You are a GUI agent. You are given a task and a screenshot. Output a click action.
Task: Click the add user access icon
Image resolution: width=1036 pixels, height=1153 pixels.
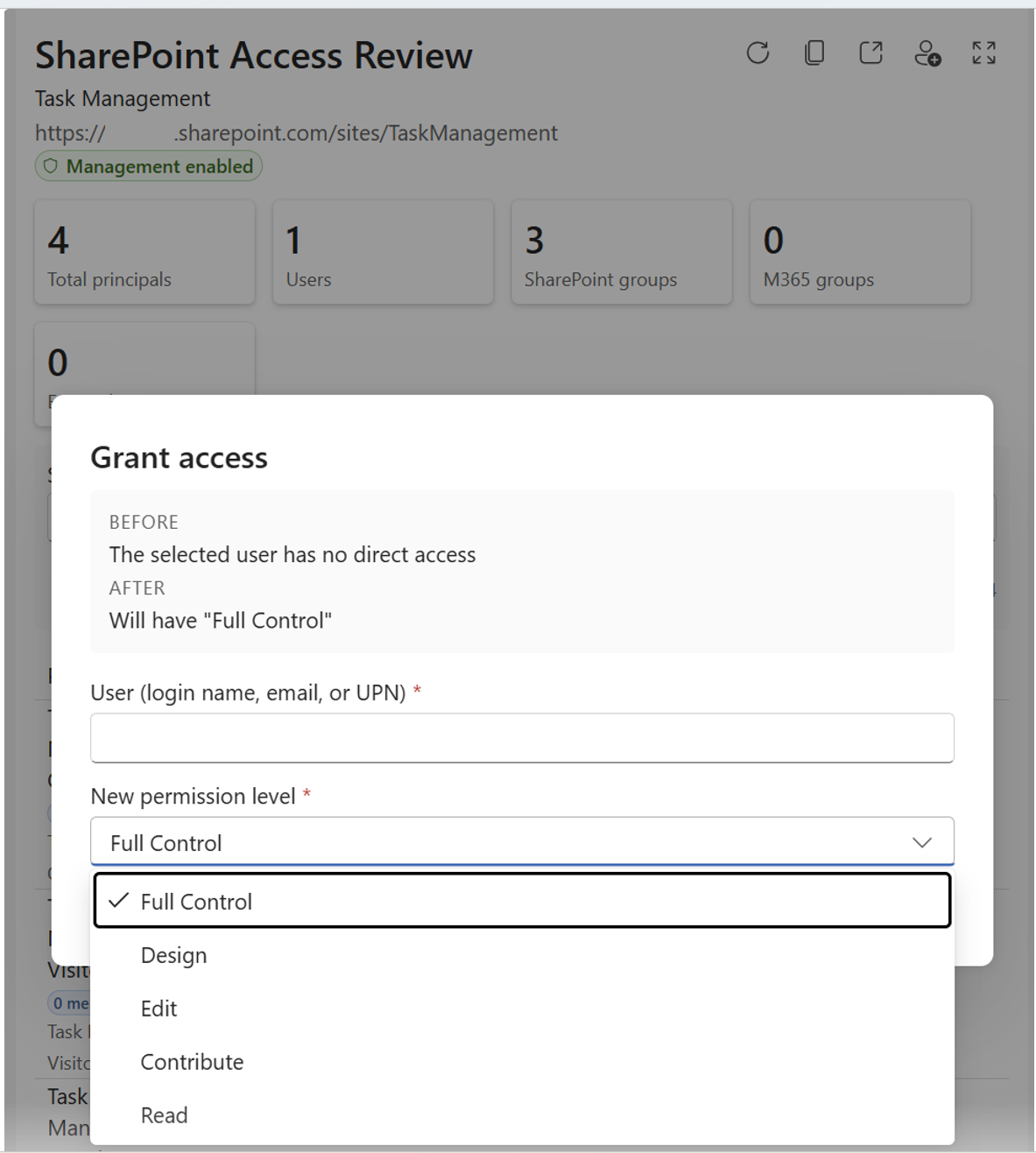[x=927, y=53]
